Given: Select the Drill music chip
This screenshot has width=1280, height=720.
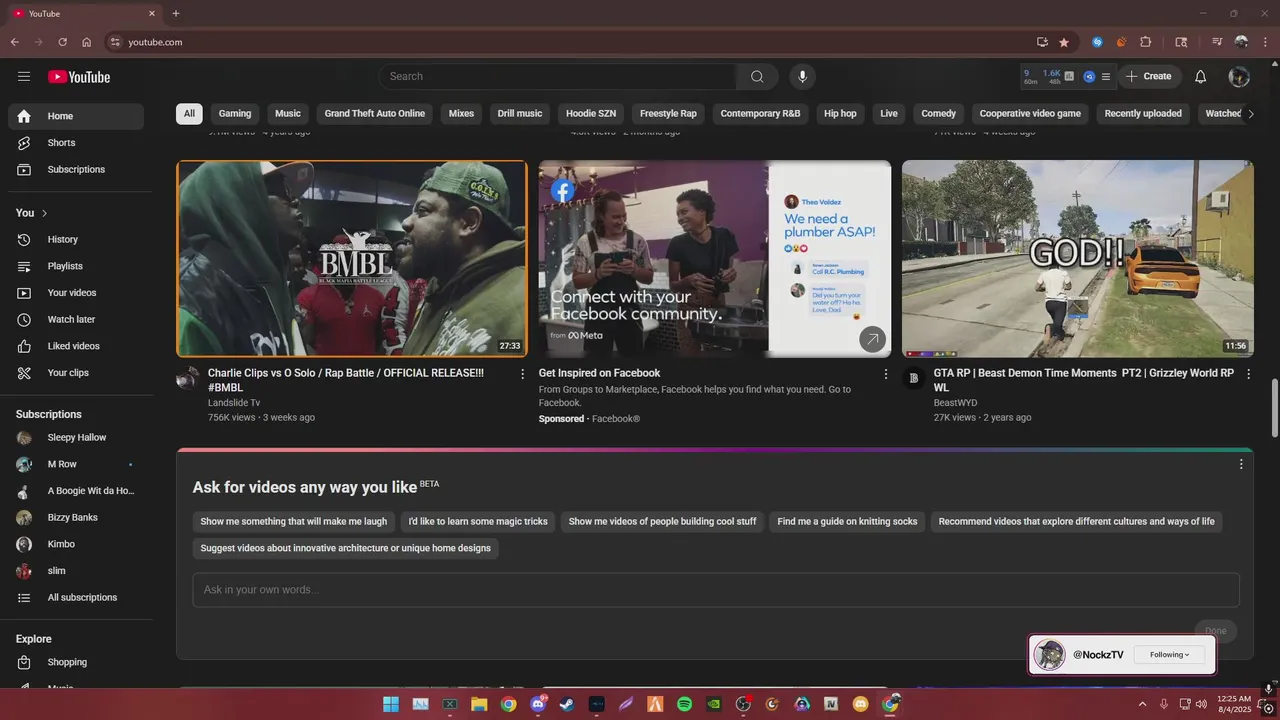Looking at the screenshot, I should [x=520, y=114].
